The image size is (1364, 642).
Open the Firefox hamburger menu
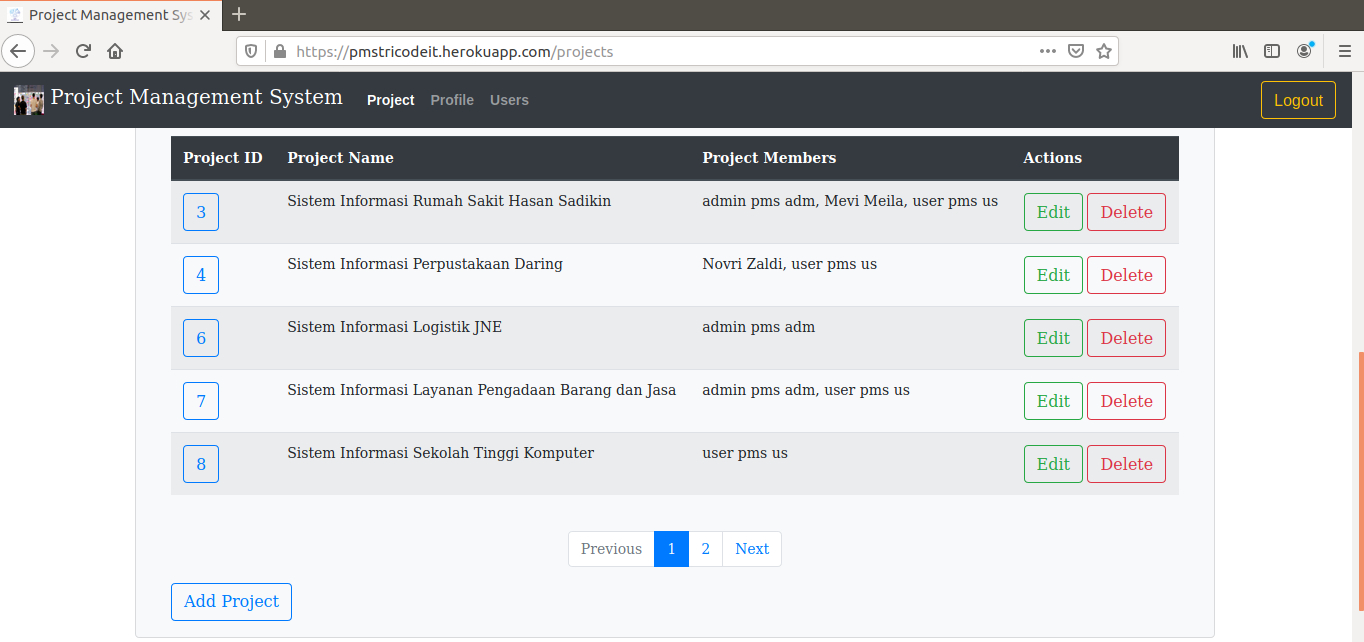pyautogui.click(x=1344, y=51)
